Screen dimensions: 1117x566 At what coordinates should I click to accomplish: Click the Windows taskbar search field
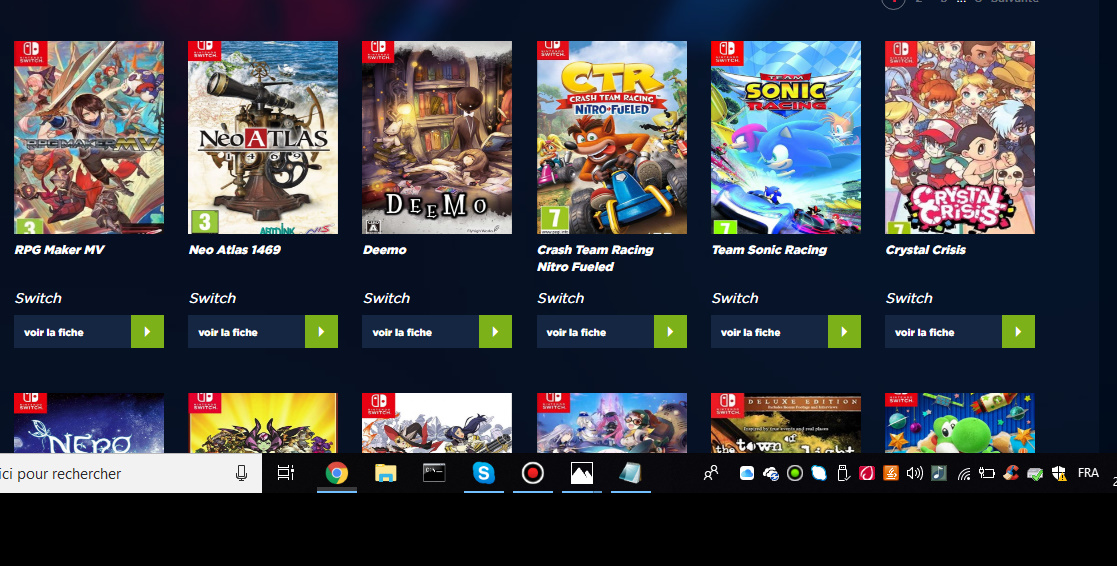click(110, 474)
